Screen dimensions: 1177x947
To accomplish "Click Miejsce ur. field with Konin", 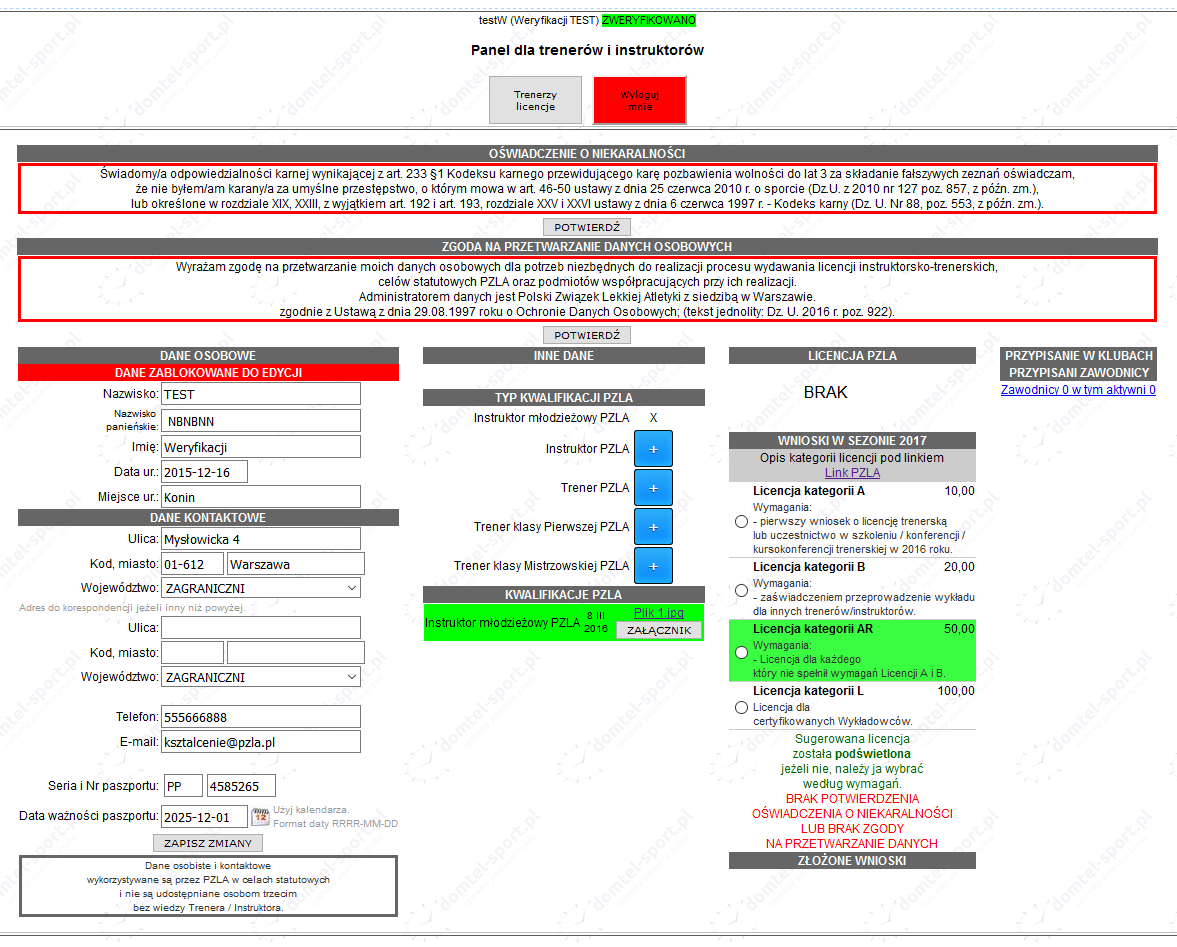I will tap(260, 497).
